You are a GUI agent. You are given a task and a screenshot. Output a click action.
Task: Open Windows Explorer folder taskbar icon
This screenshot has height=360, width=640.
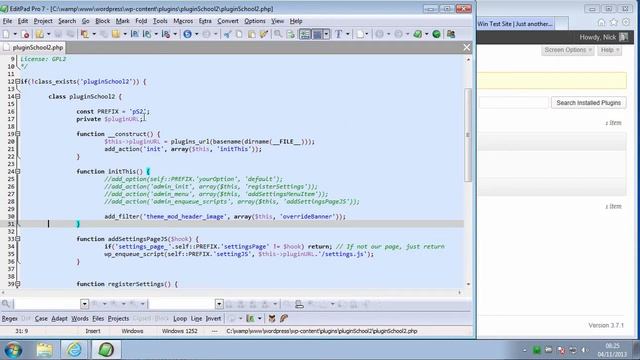[x=44, y=350]
